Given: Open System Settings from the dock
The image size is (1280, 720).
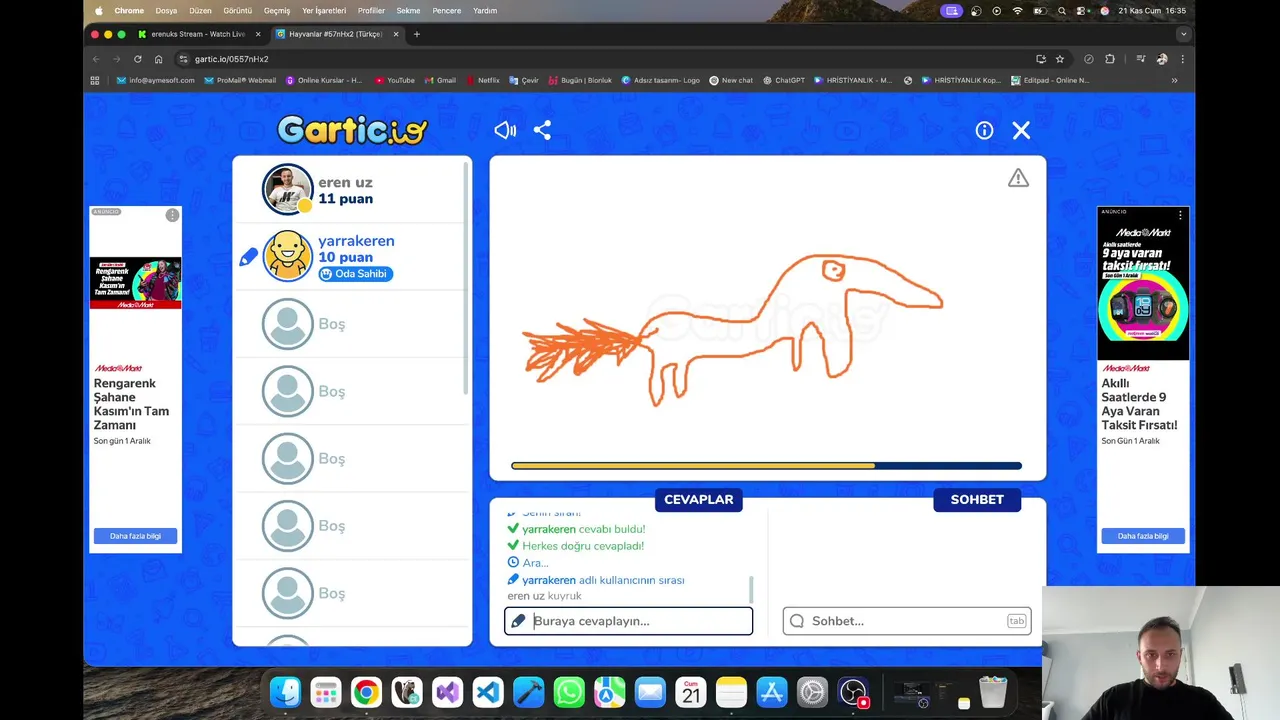Looking at the screenshot, I should [x=812, y=692].
